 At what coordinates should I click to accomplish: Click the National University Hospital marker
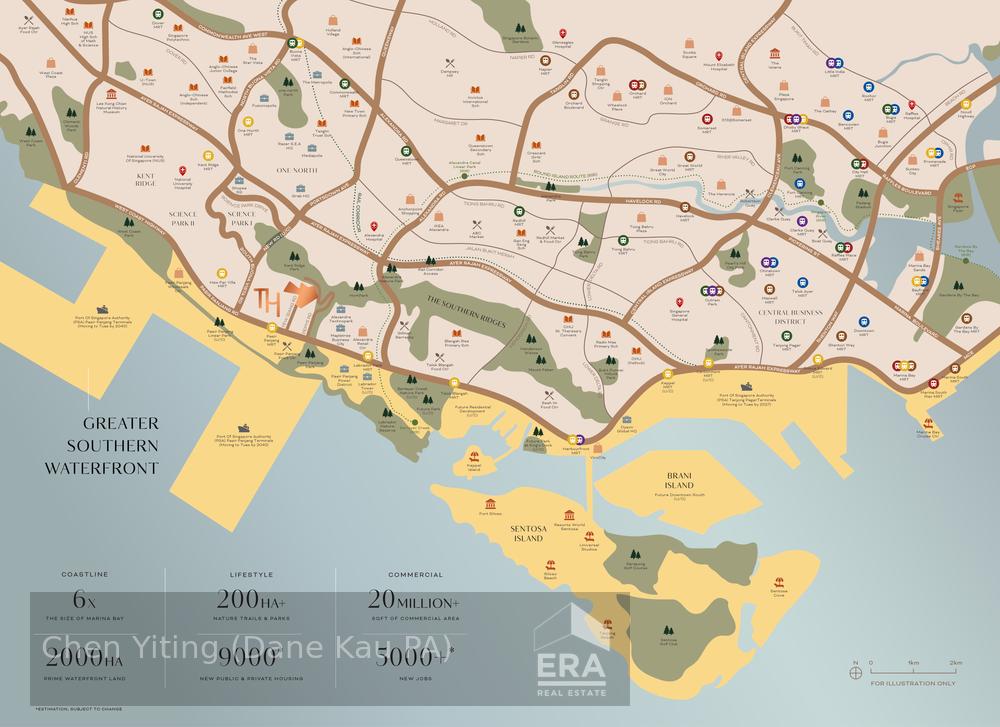pos(182,171)
